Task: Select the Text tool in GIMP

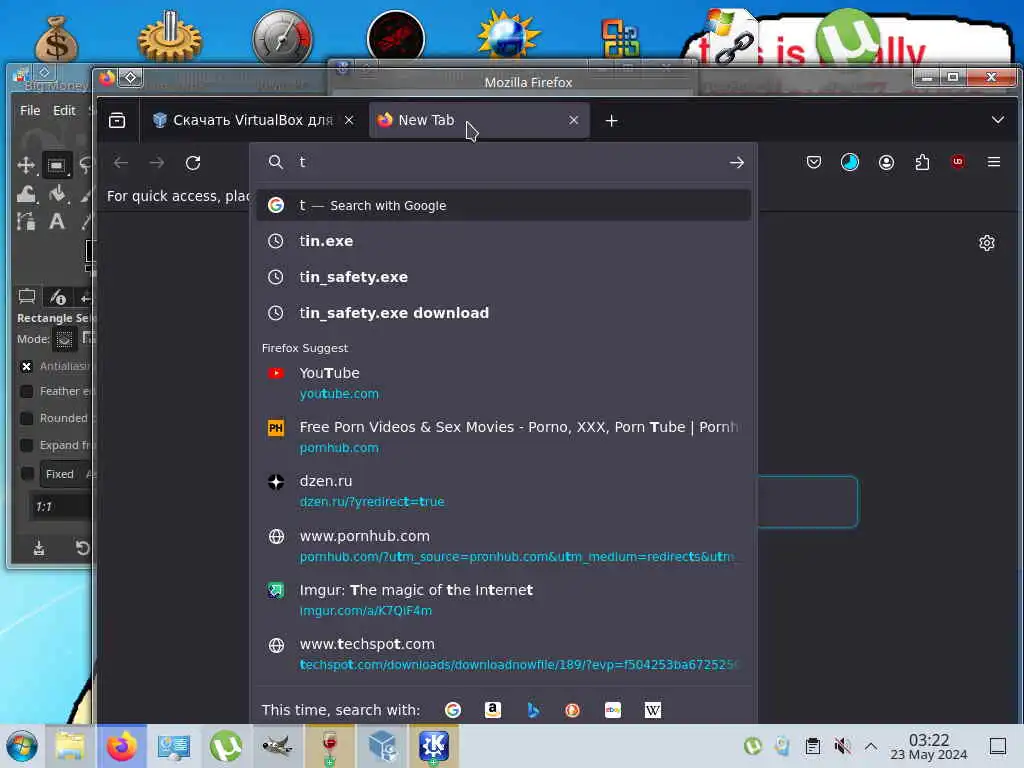Action: pyautogui.click(x=57, y=222)
